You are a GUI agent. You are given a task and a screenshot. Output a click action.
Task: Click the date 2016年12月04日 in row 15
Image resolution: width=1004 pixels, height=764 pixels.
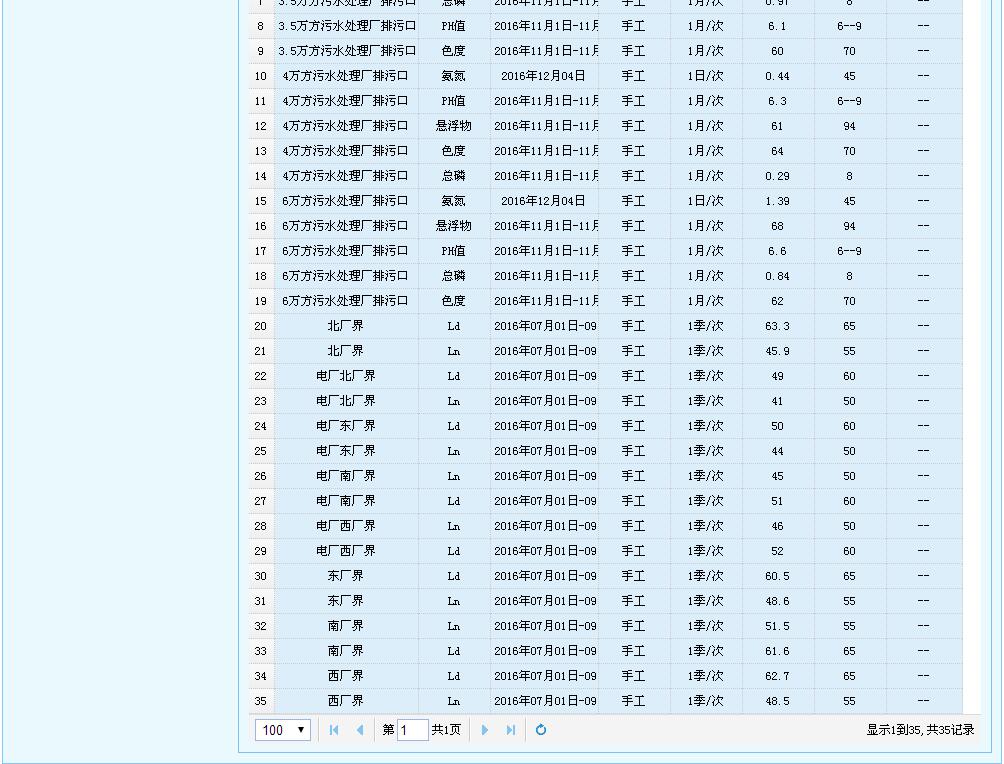coord(544,201)
